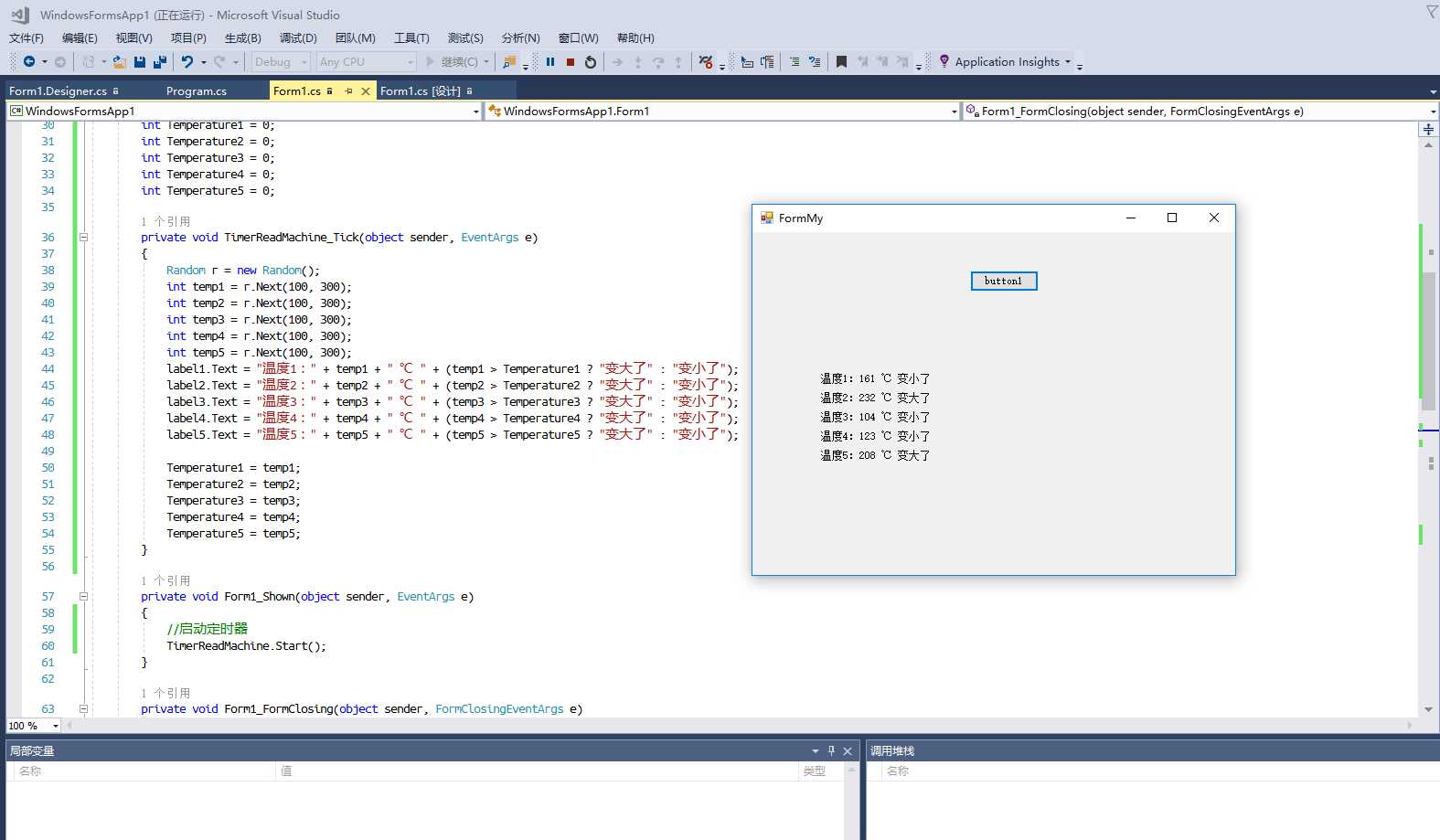Collapse the TimerReadMachine_Tick method outline
Image resolution: width=1440 pixels, height=840 pixels.
point(83,238)
